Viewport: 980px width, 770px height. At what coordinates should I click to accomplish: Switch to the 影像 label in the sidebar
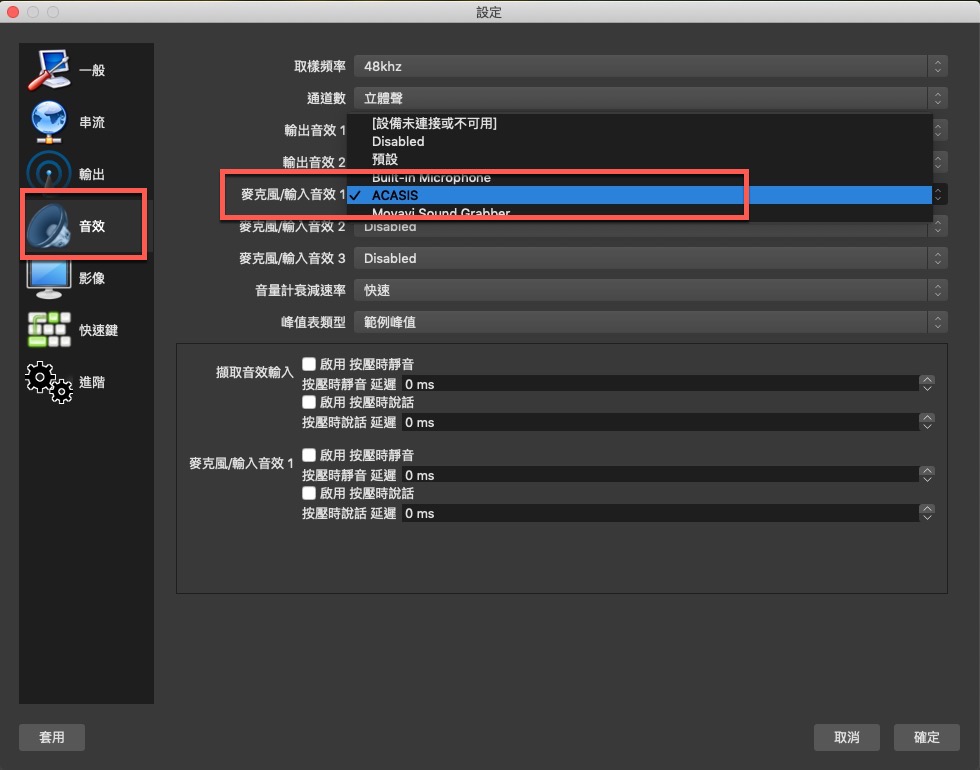[x=92, y=278]
